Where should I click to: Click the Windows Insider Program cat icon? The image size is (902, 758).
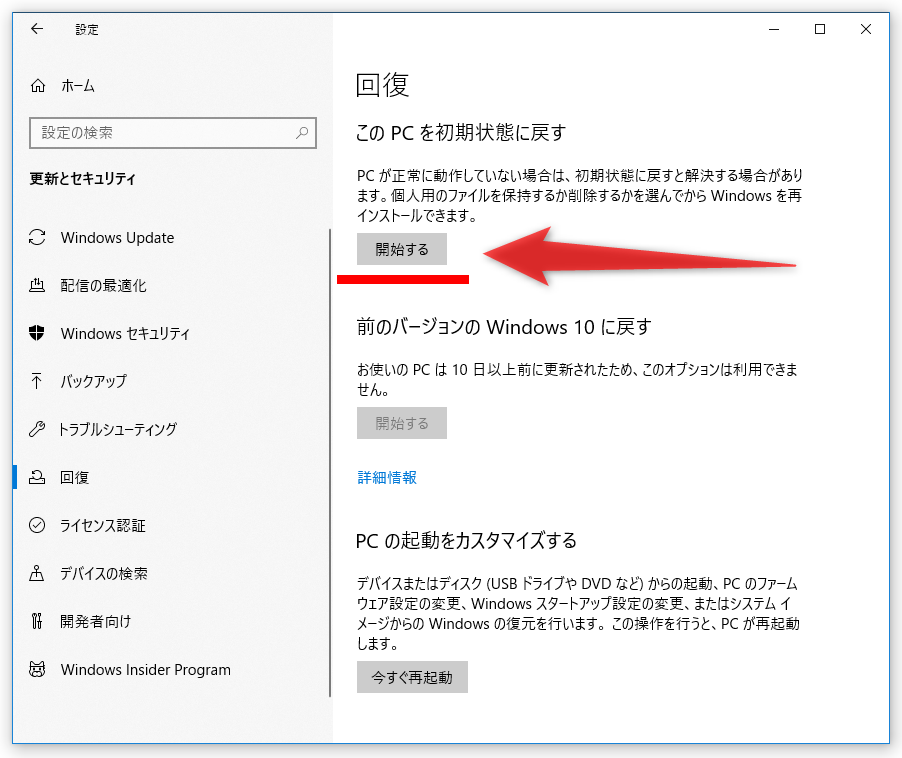37,669
